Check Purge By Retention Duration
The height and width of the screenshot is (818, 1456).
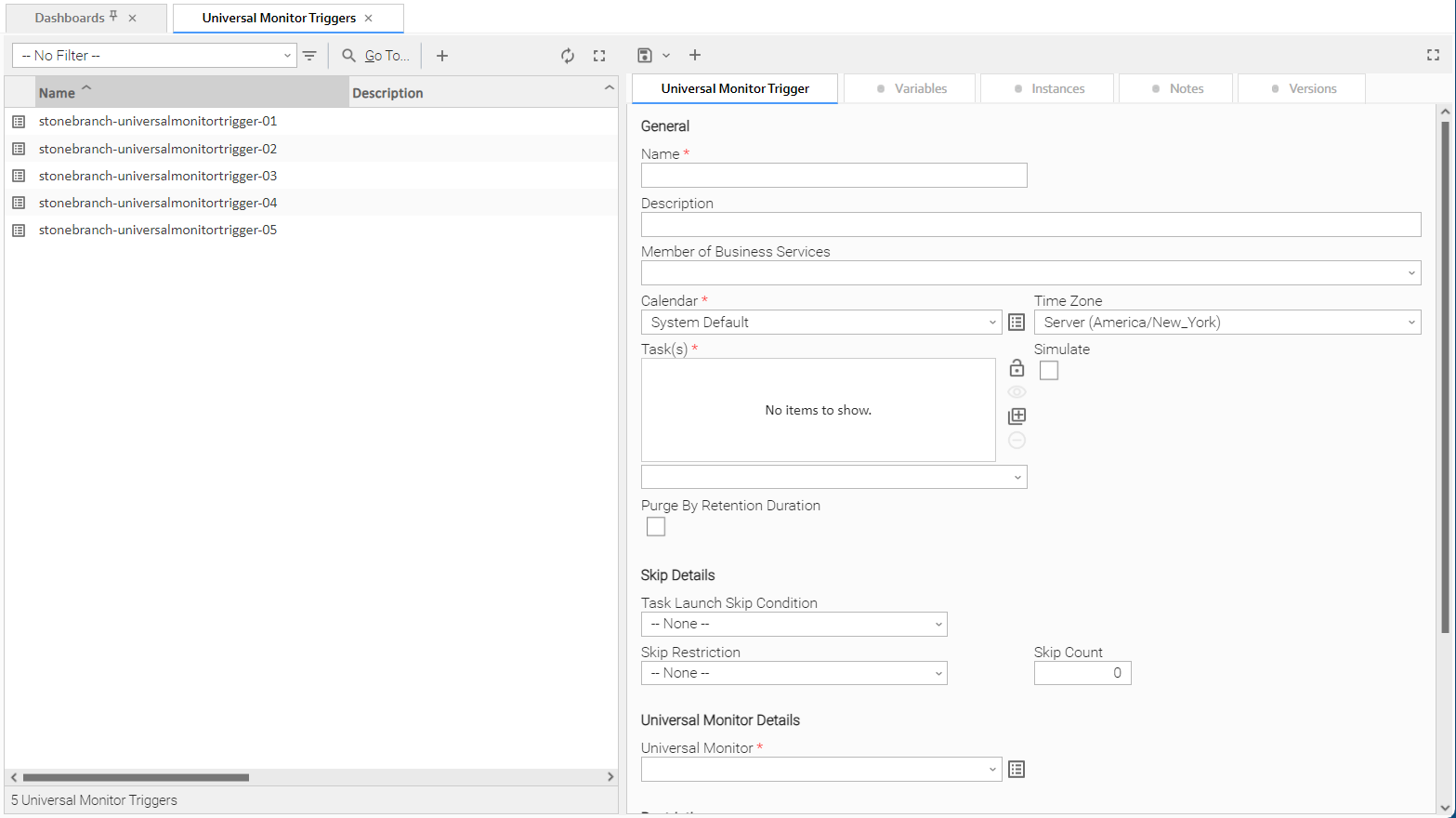point(656,527)
